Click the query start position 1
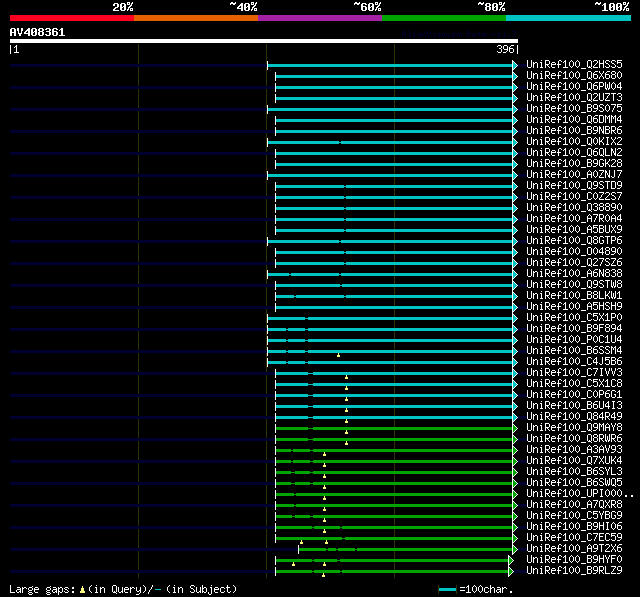 pos(16,49)
